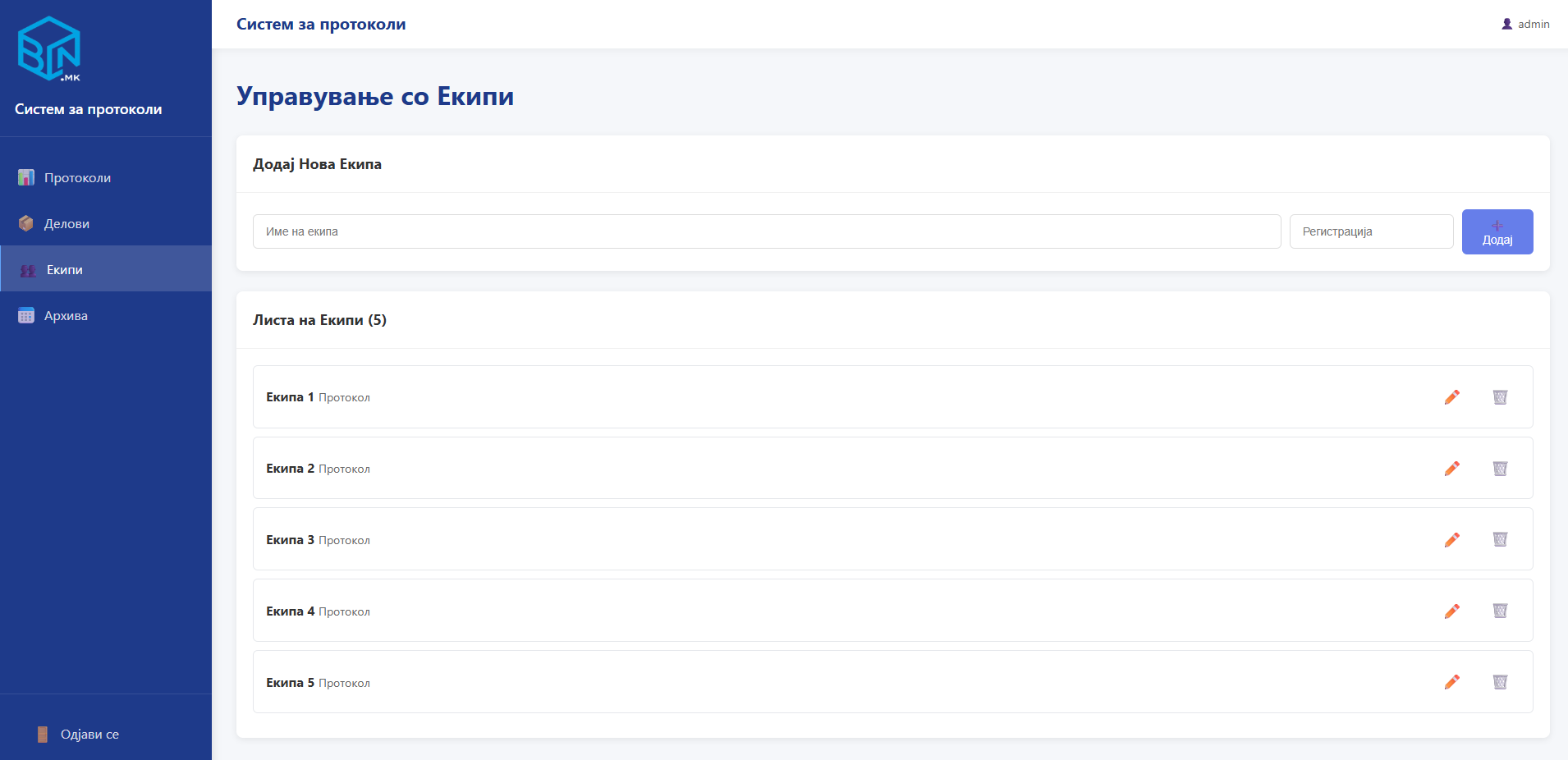Click the pencil edit icon for Екипа 1
The height and width of the screenshot is (760, 1568).
click(1451, 397)
